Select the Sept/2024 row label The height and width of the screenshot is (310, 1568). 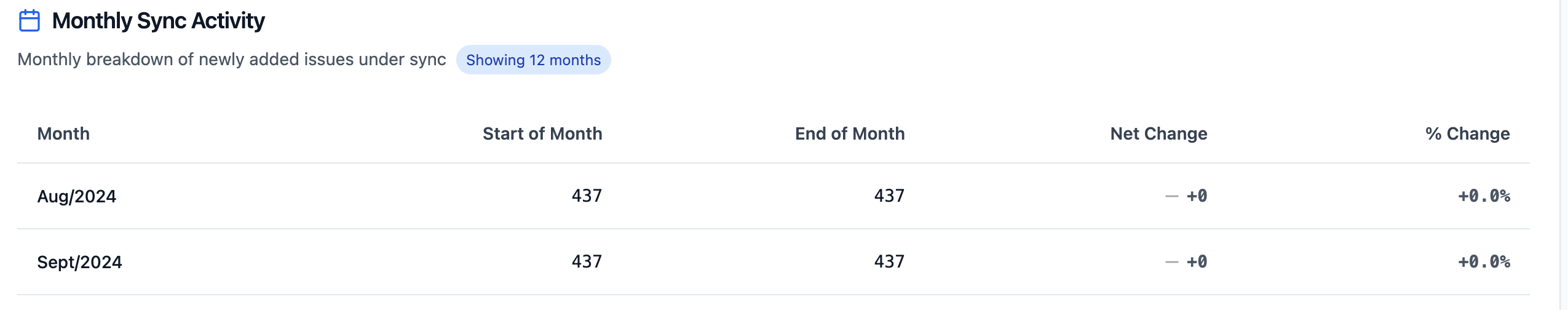click(x=79, y=262)
